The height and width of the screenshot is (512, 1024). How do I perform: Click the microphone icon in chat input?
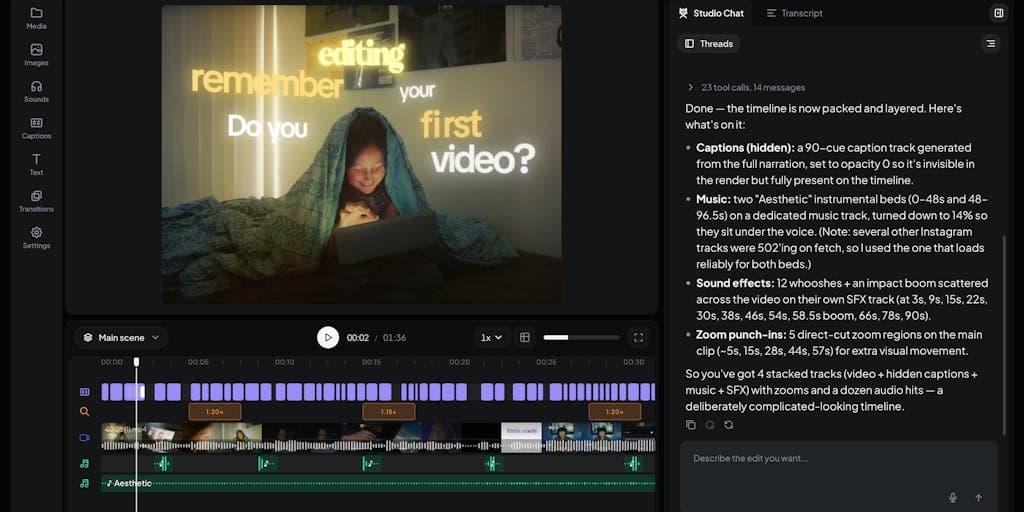click(x=953, y=498)
